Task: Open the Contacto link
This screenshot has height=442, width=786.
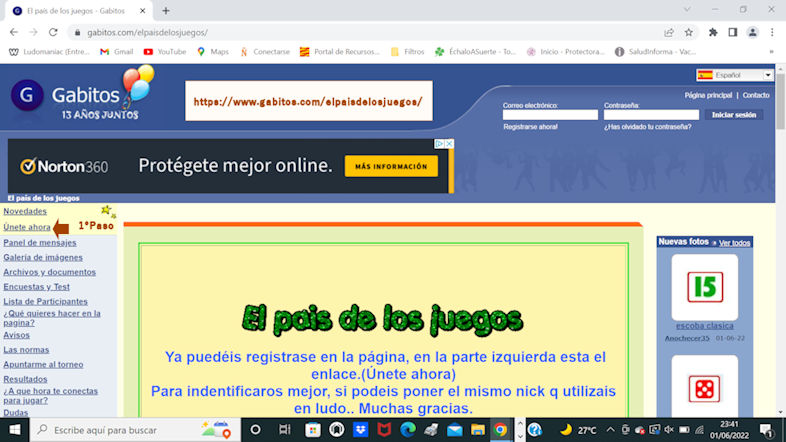Action: point(756,95)
